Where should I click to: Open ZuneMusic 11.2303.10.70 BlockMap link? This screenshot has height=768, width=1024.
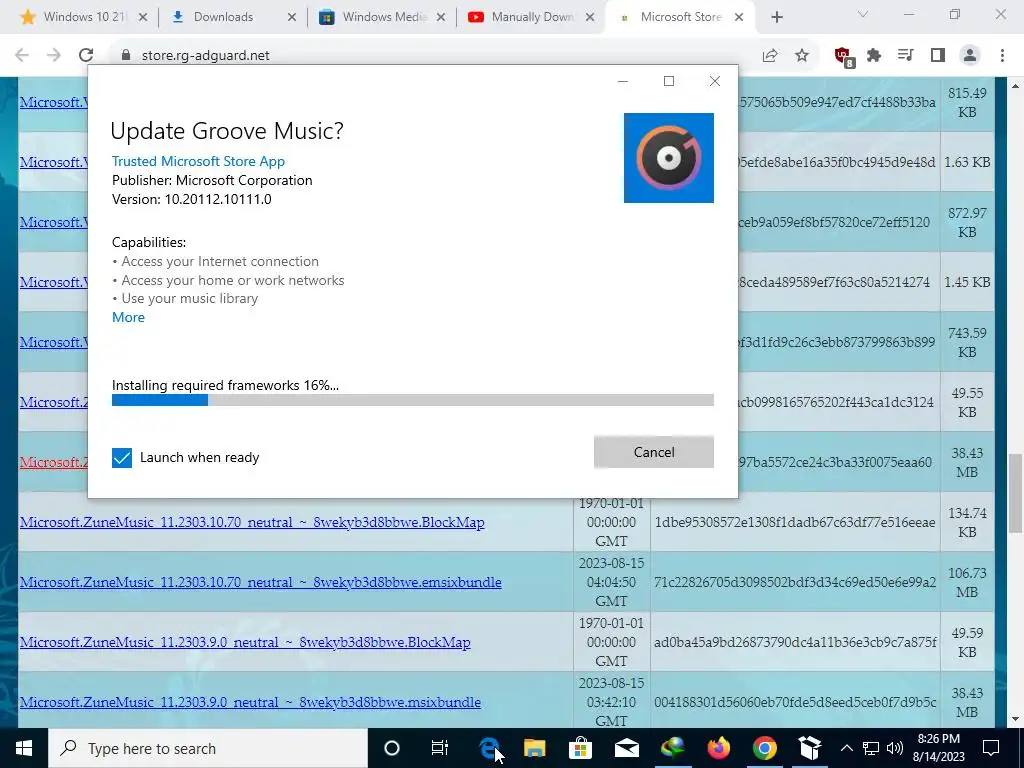pyautogui.click(x=252, y=522)
